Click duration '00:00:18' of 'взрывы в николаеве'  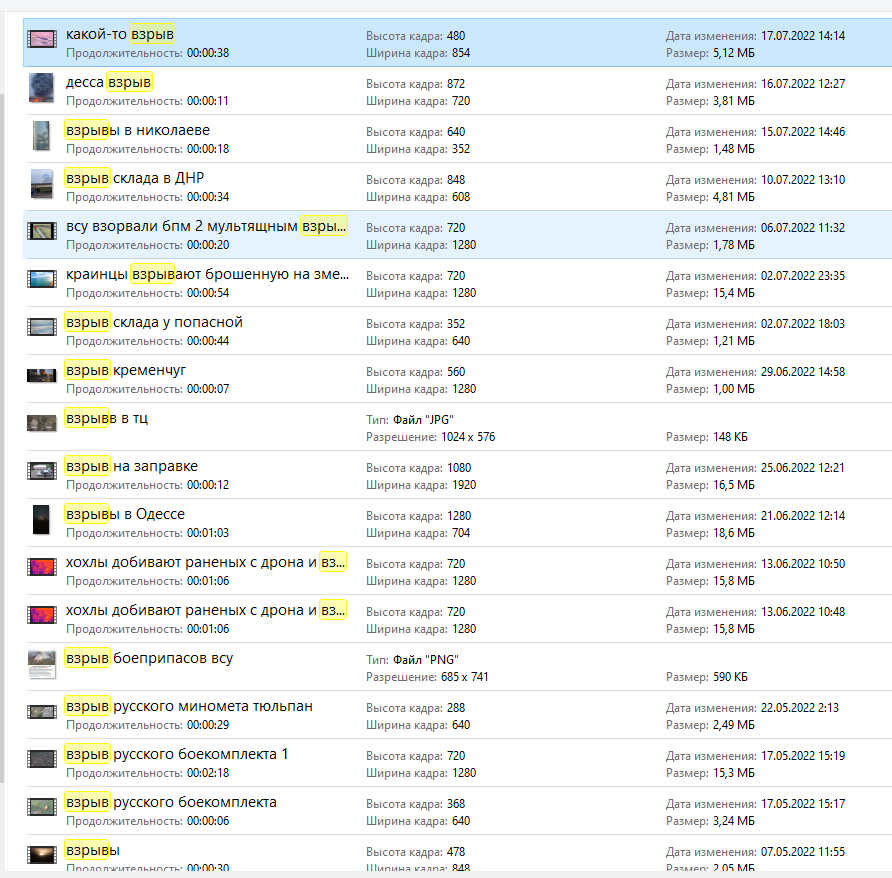[208, 149]
